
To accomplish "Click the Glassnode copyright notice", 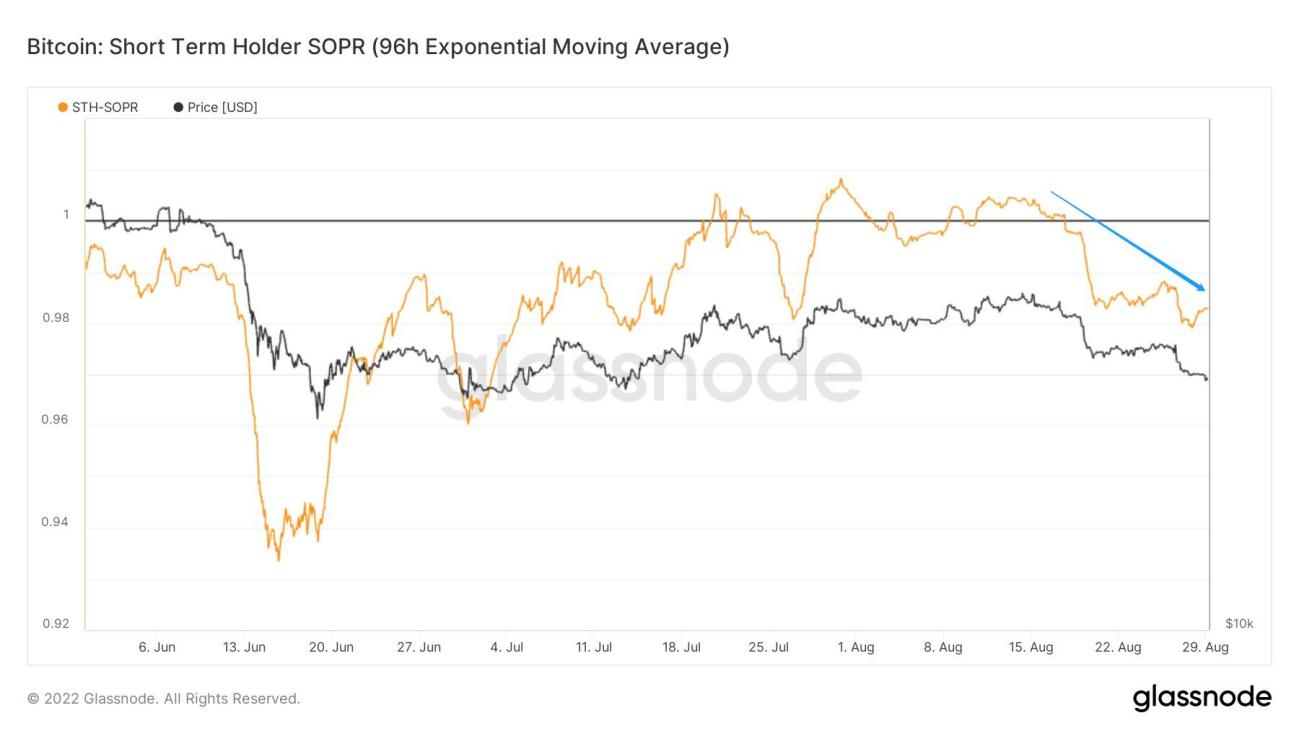I will tap(163, 698).
